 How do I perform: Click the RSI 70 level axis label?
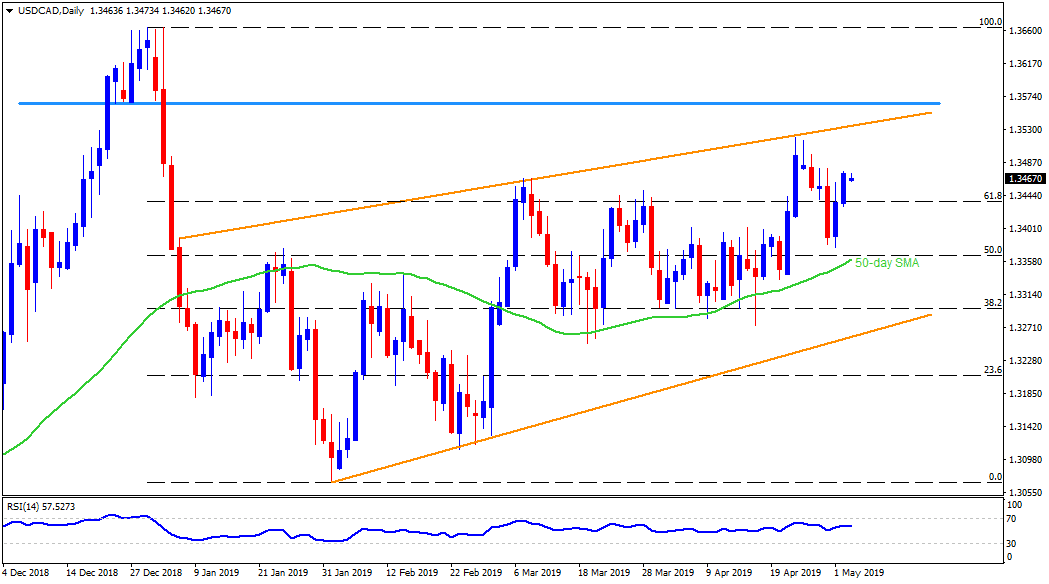click(x=1011, y=518)
